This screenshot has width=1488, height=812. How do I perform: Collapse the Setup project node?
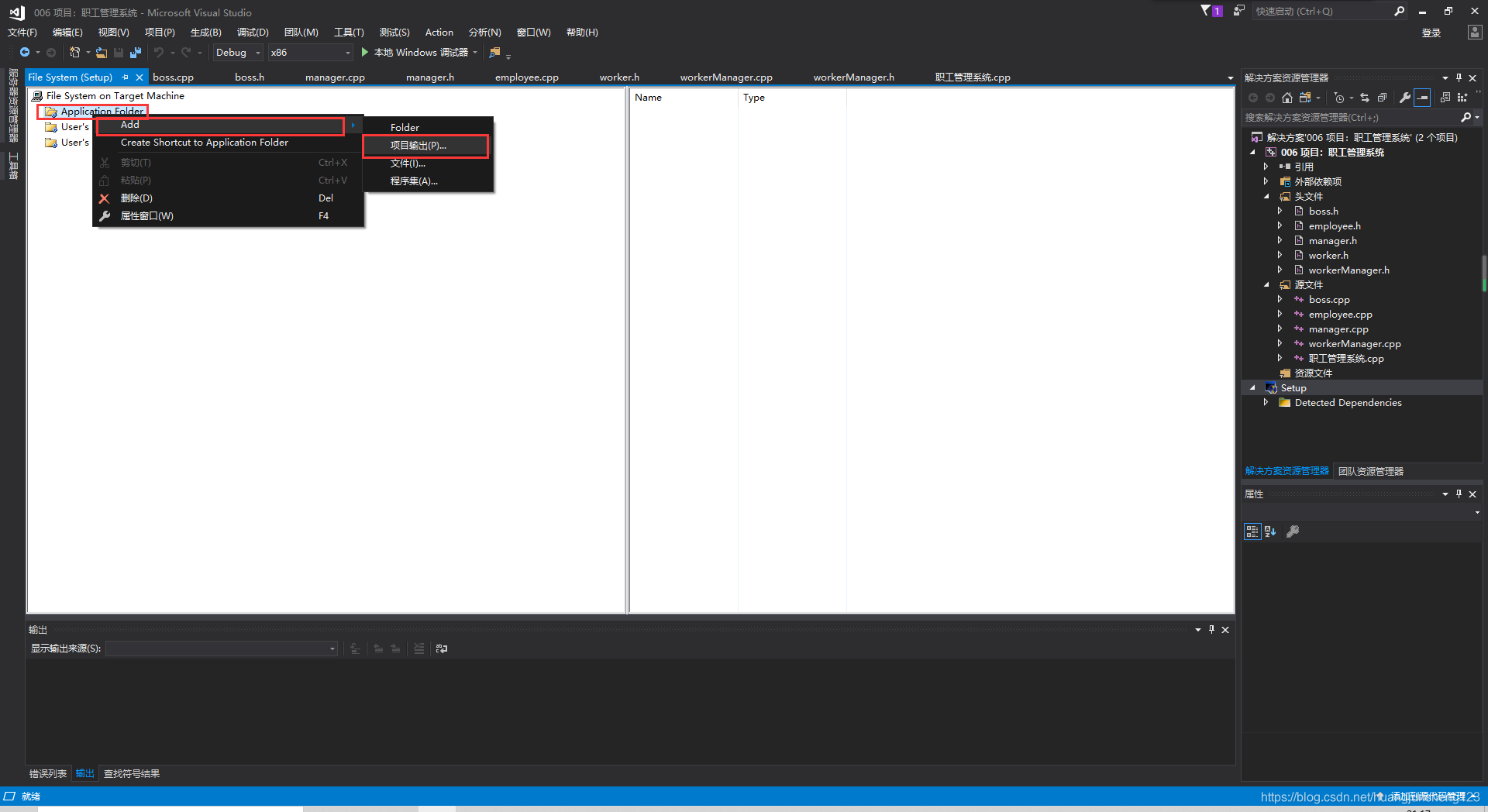point(1252,388)
